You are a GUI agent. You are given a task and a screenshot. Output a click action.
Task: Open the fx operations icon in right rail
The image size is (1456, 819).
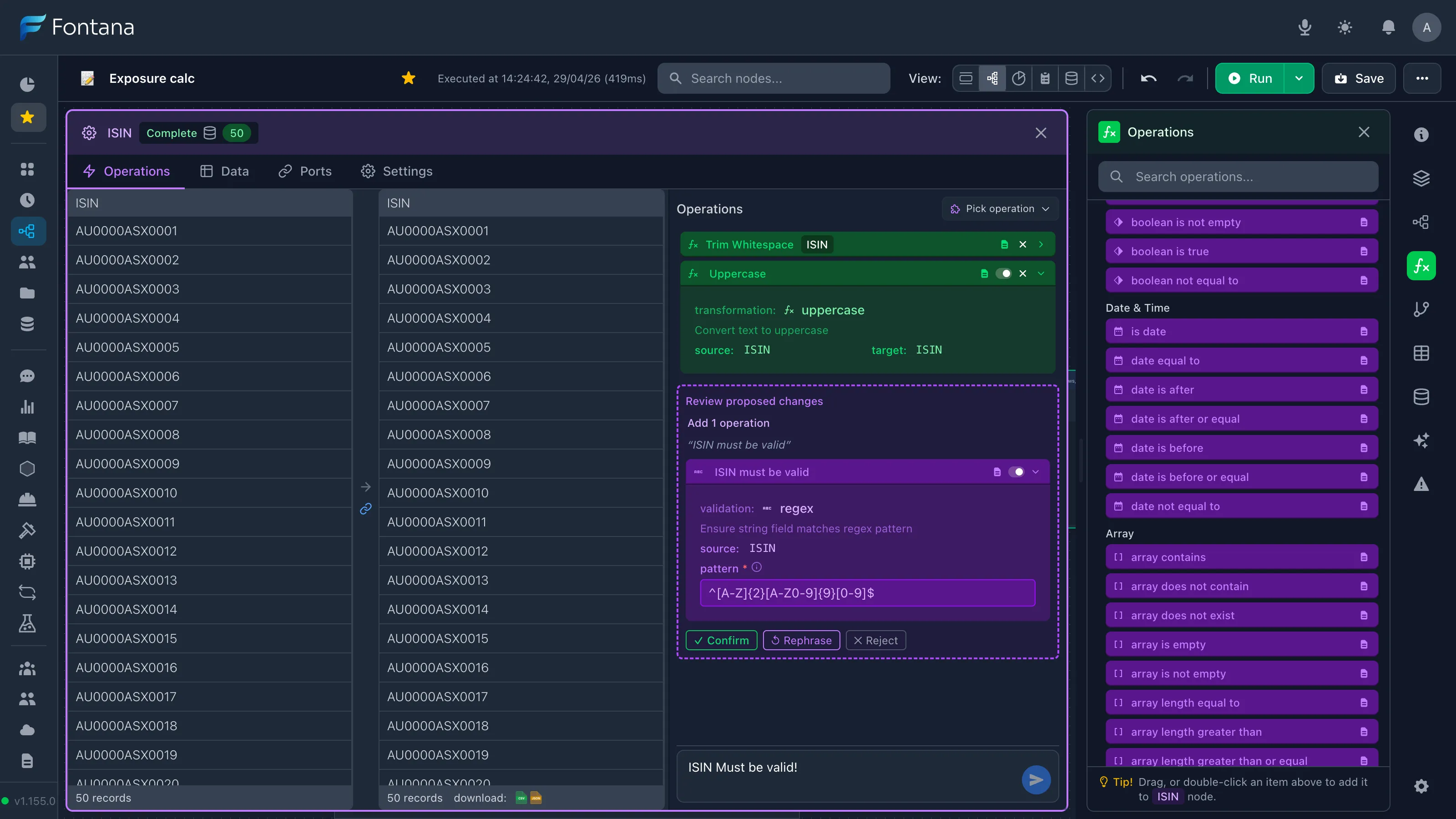1421,266
